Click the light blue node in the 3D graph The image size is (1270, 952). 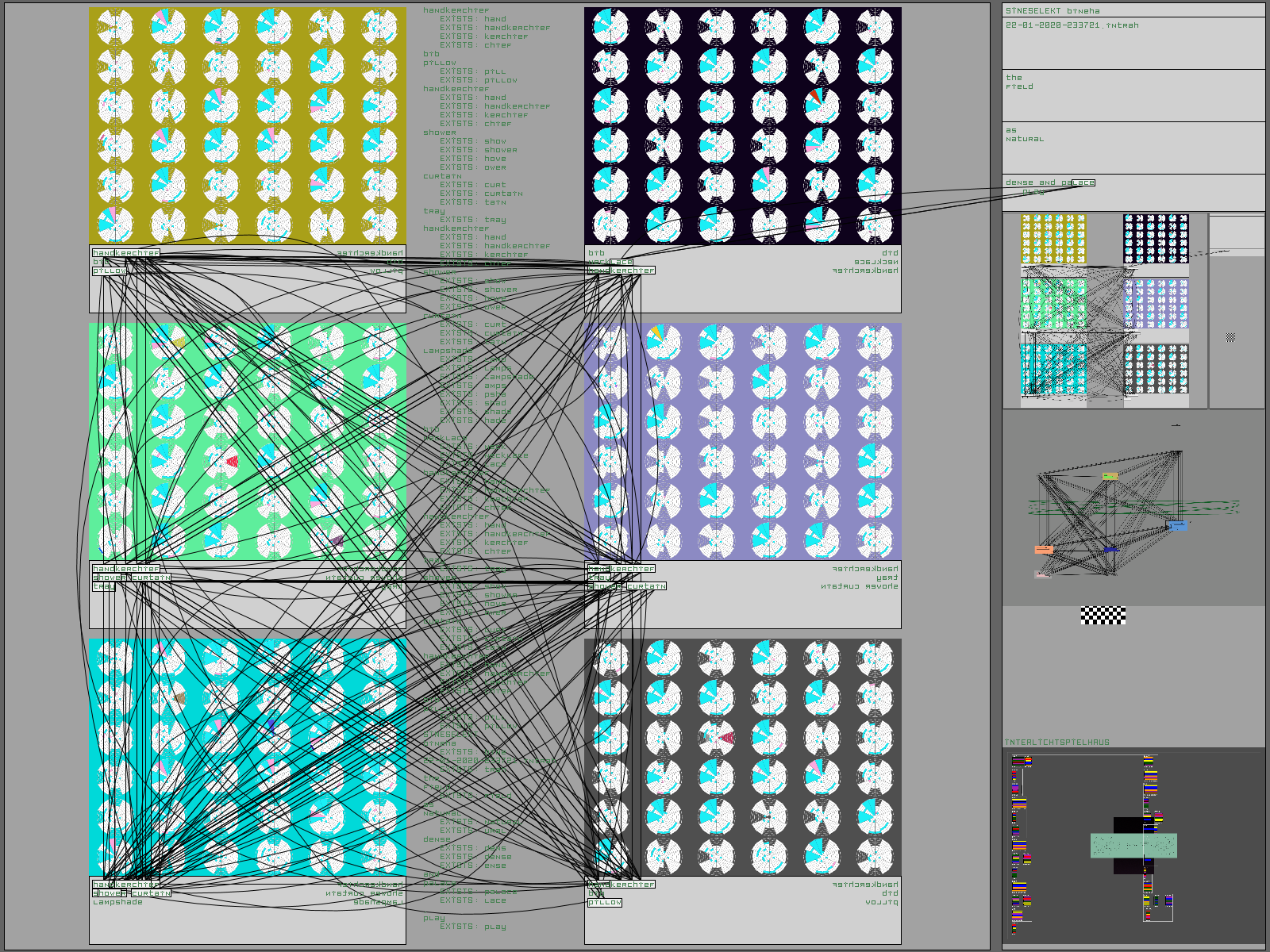[1178, 525]
